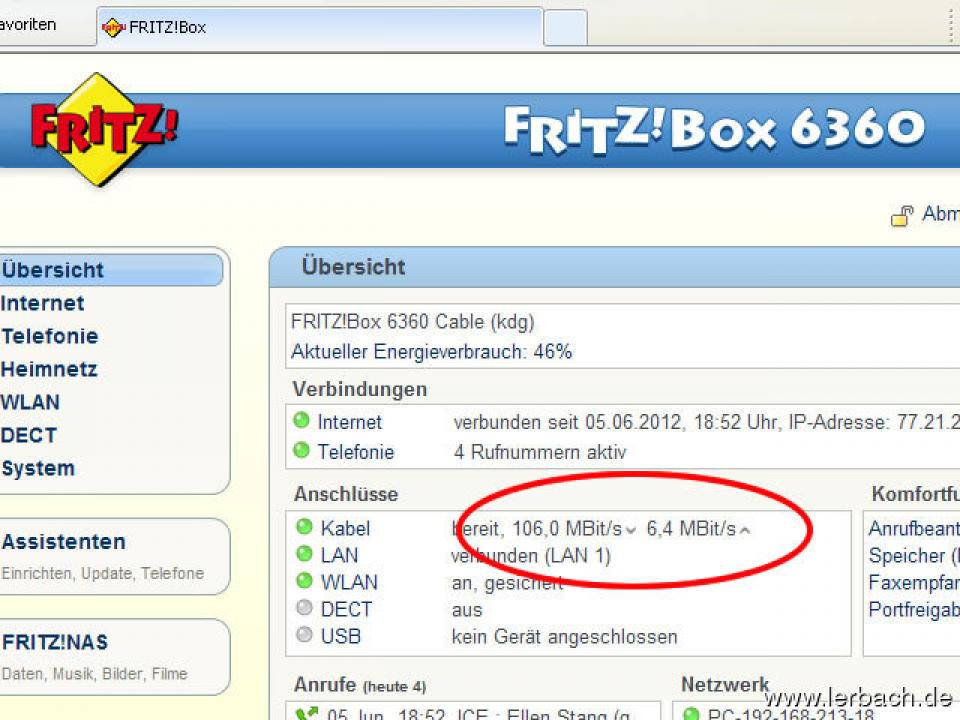The height and width of the screenshot is (720, 960).
Task: Click the Favoriten button in the browser
Action: point(28,25)
